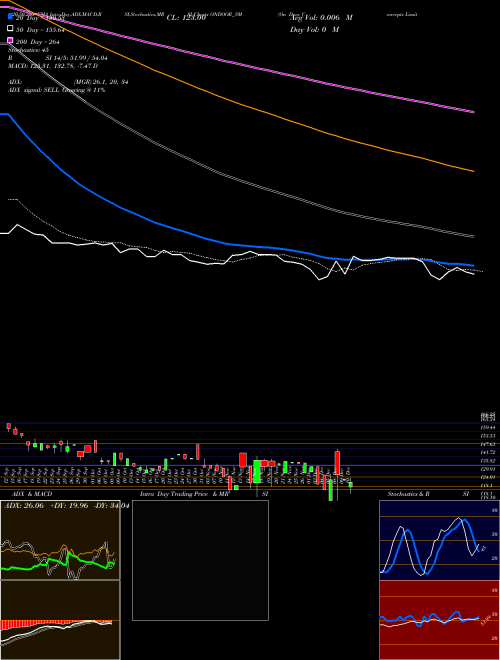Click the magenta 200 Day legend swatch

point(10,40)
